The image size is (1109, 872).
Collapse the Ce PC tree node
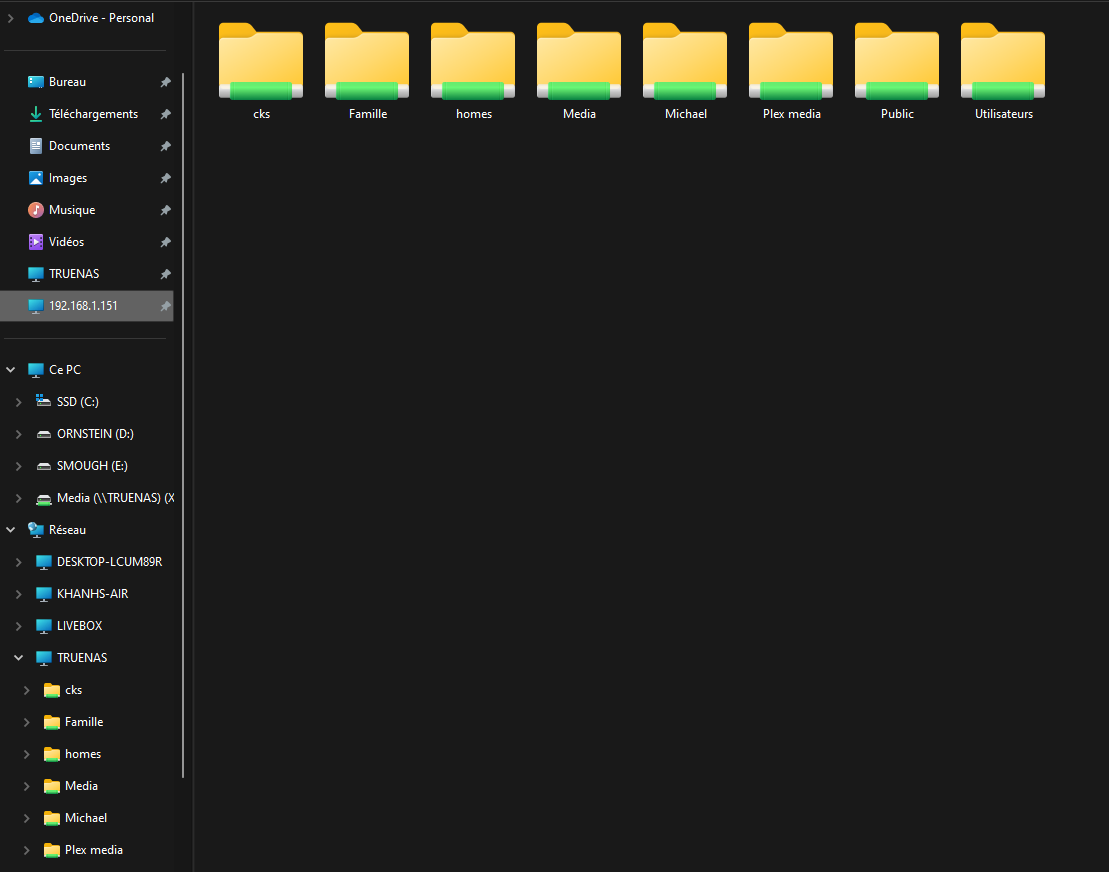click(x=11, y=370)
